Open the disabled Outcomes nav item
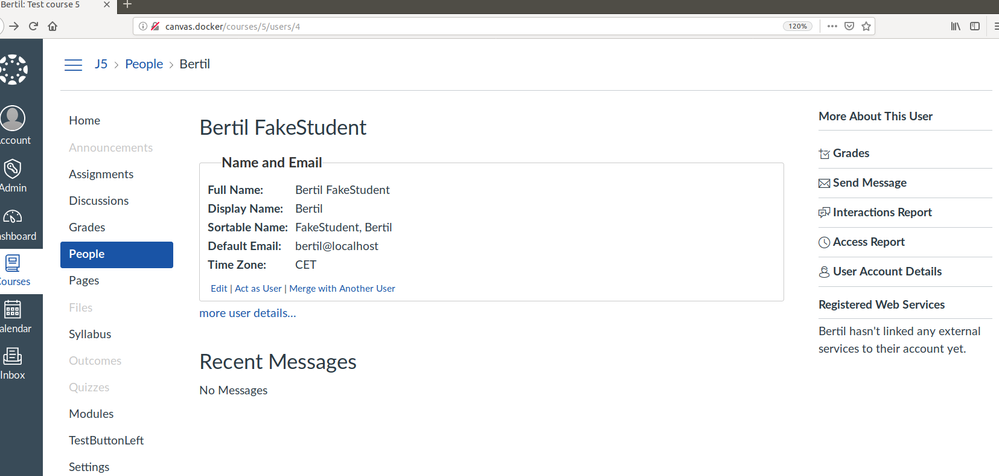This screenshot has width=999, height=476. click(x=95, y=361)
